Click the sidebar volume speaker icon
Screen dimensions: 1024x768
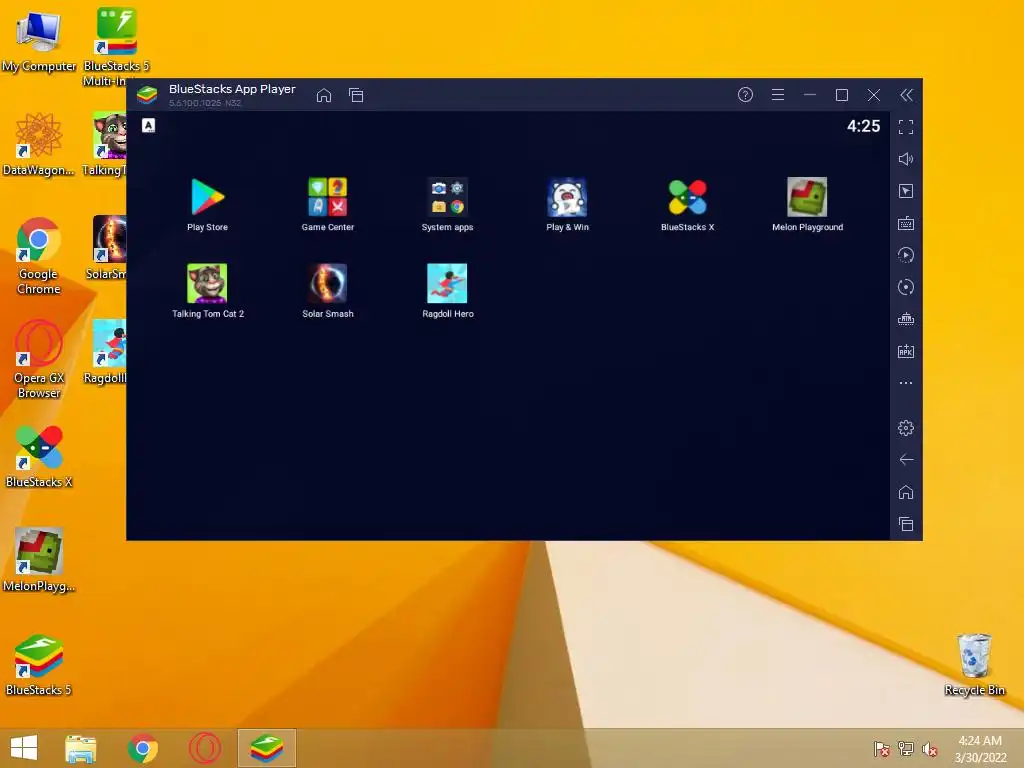tap(906, 159)
